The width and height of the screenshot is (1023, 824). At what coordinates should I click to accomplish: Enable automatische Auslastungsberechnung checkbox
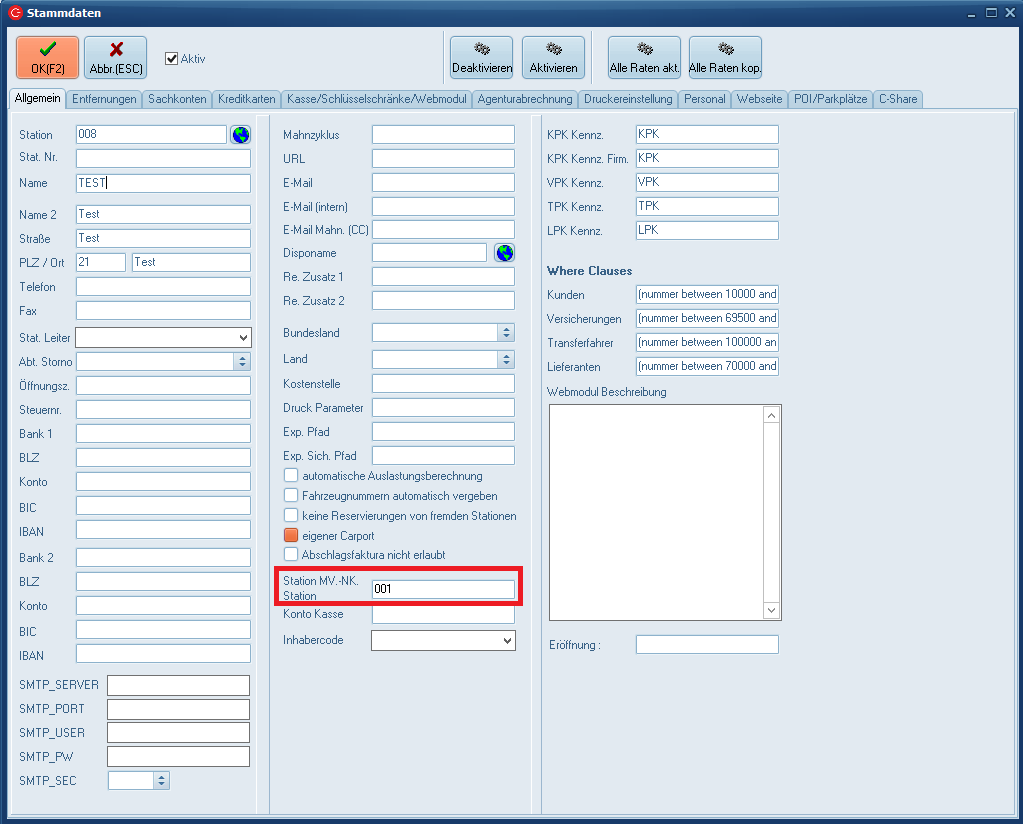(x=291, y=476)
